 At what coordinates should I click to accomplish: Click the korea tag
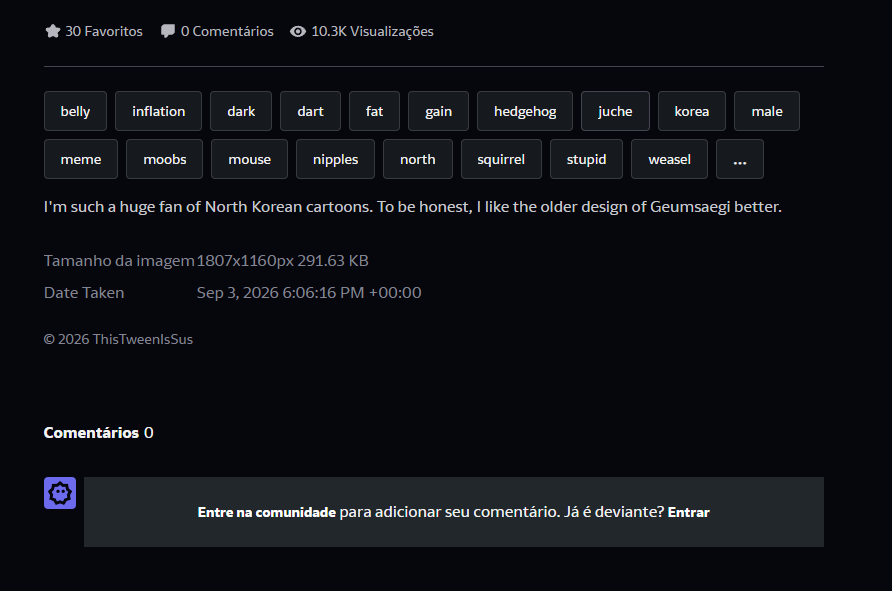[692, 111]
